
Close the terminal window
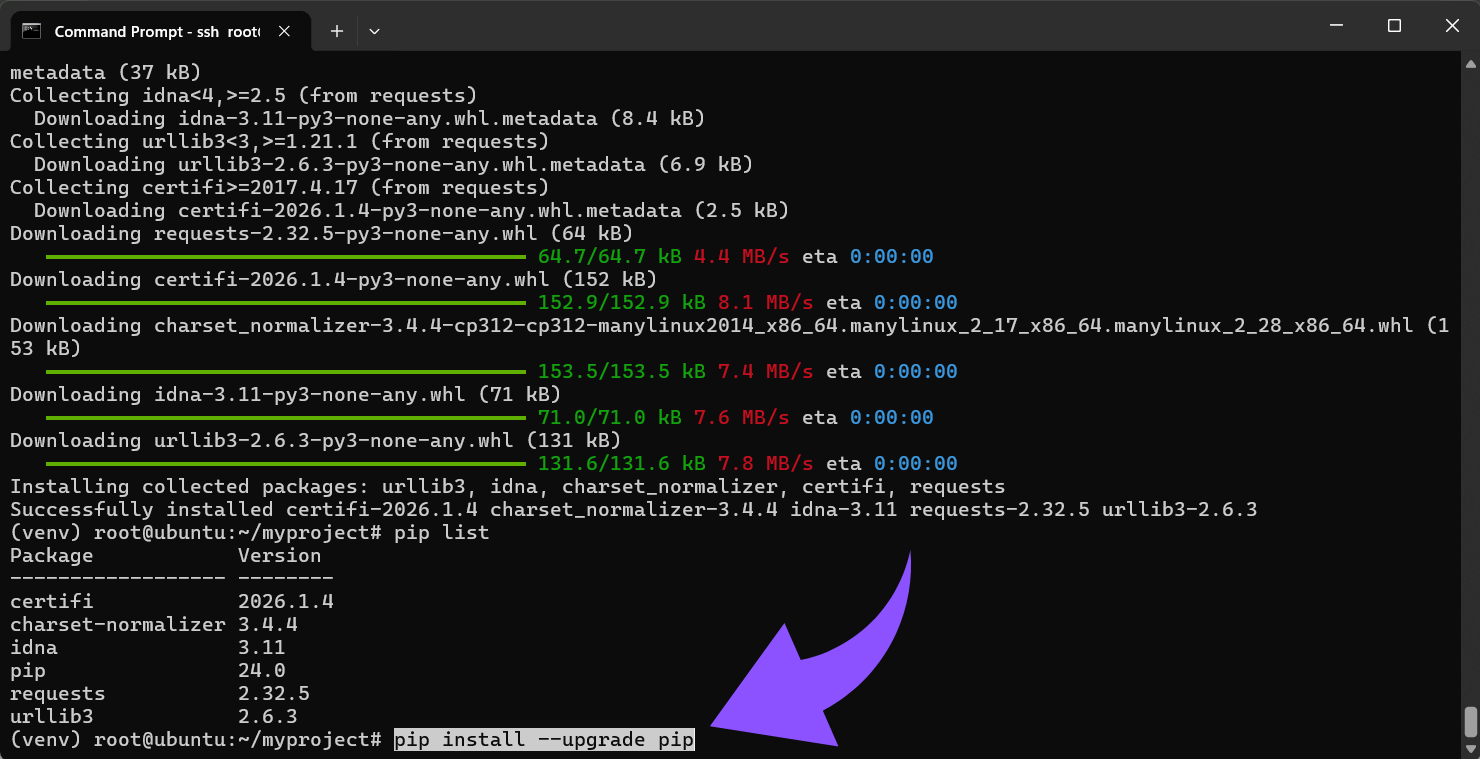pos(1451,26)
